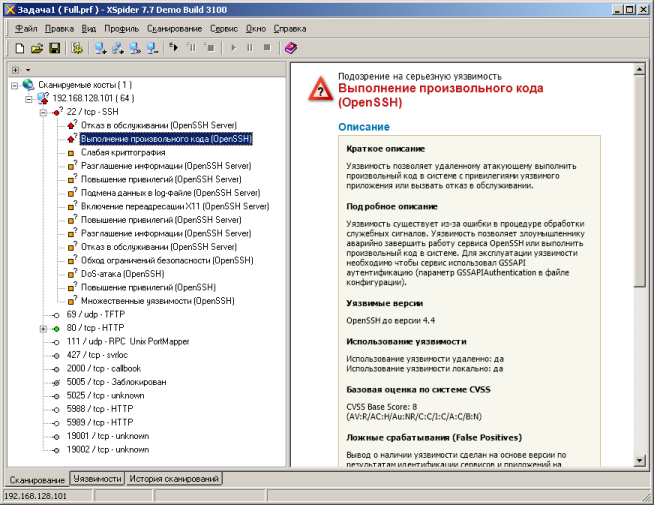The image size is (654, 505).
Task: Open a task file with folder icon
Action: [x=37, y=48]
